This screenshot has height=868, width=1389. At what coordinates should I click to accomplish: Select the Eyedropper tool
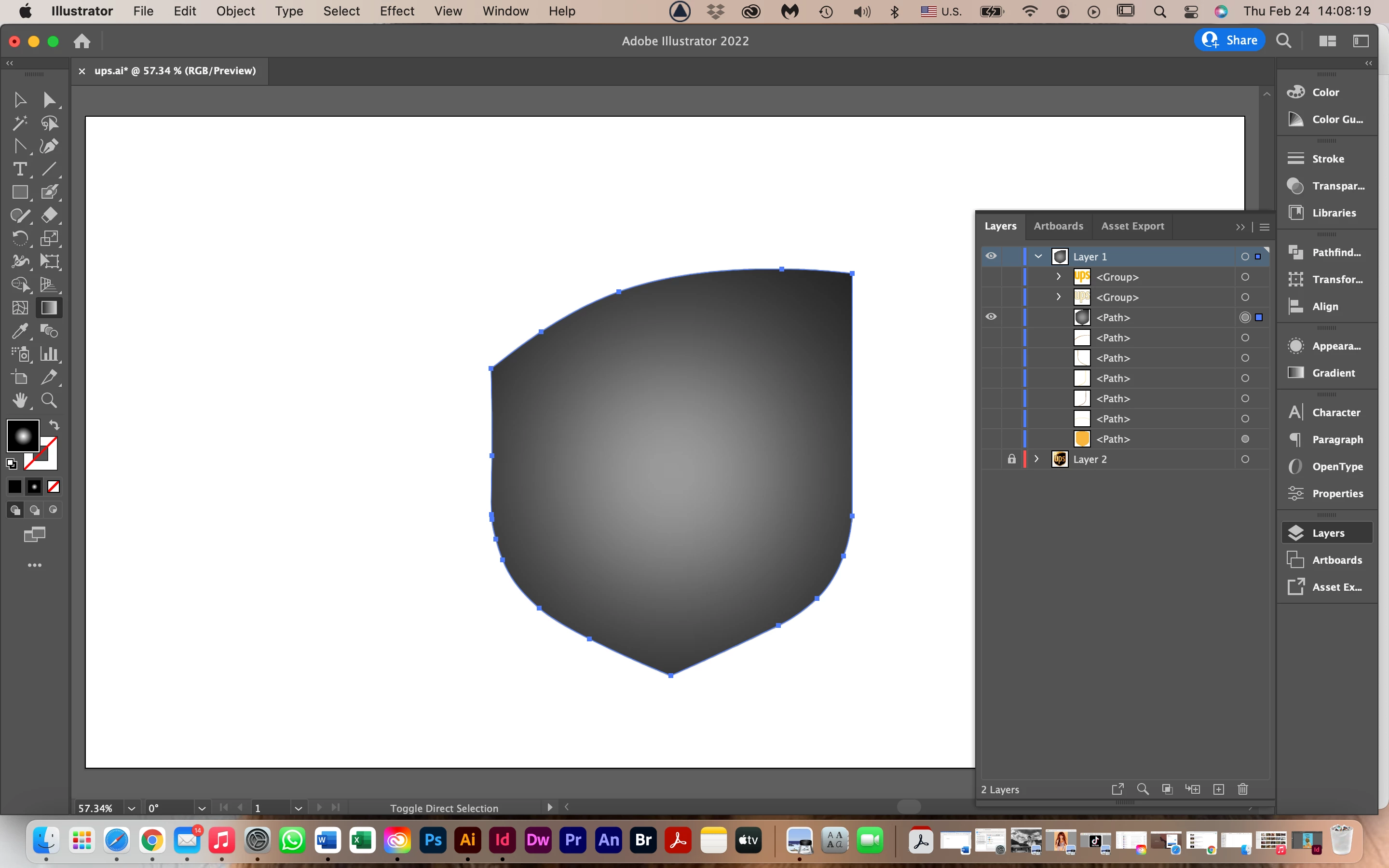coord(19,331)
